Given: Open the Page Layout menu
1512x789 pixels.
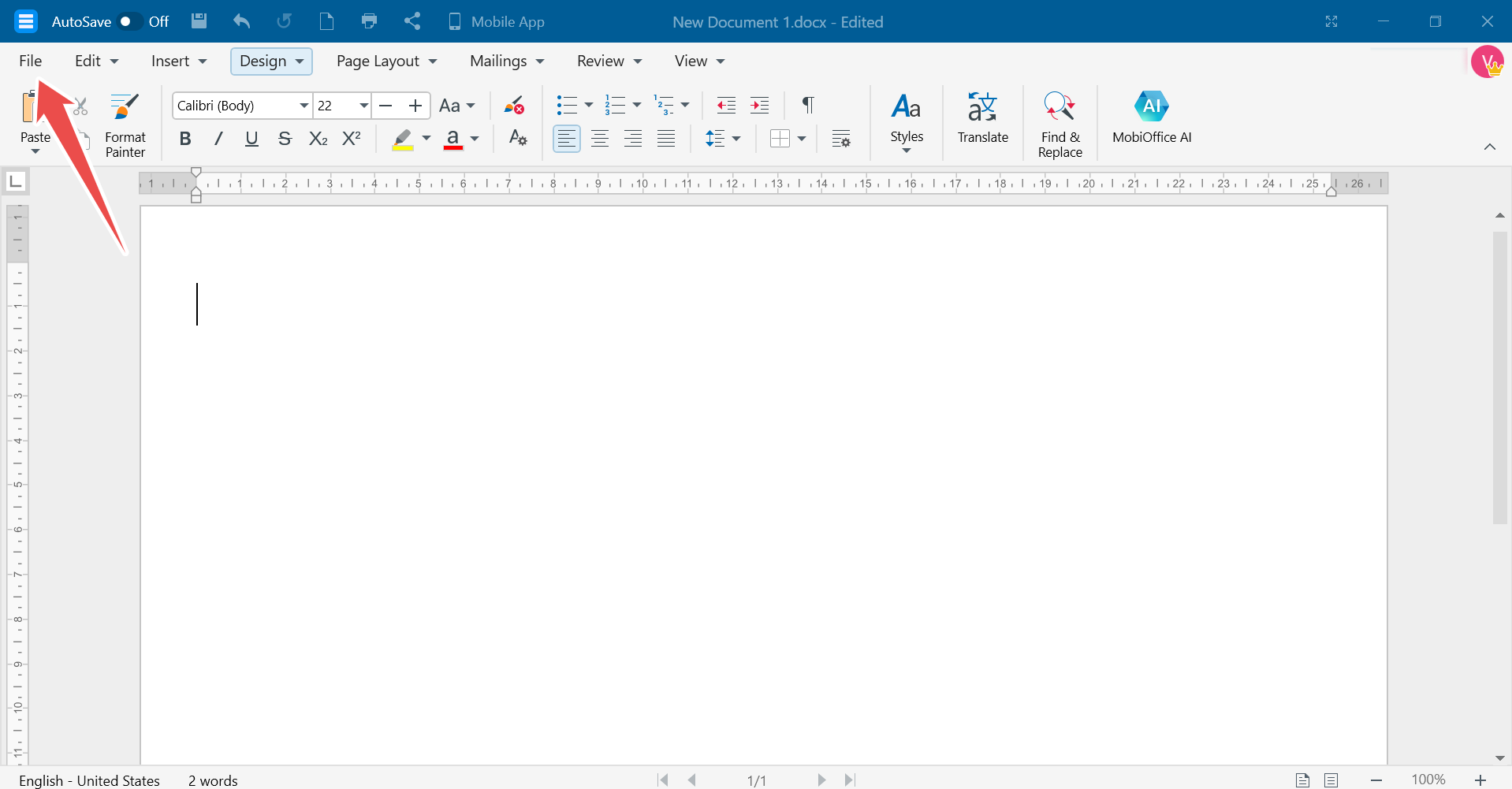Looking at the screenshot, I should [386, 61].
